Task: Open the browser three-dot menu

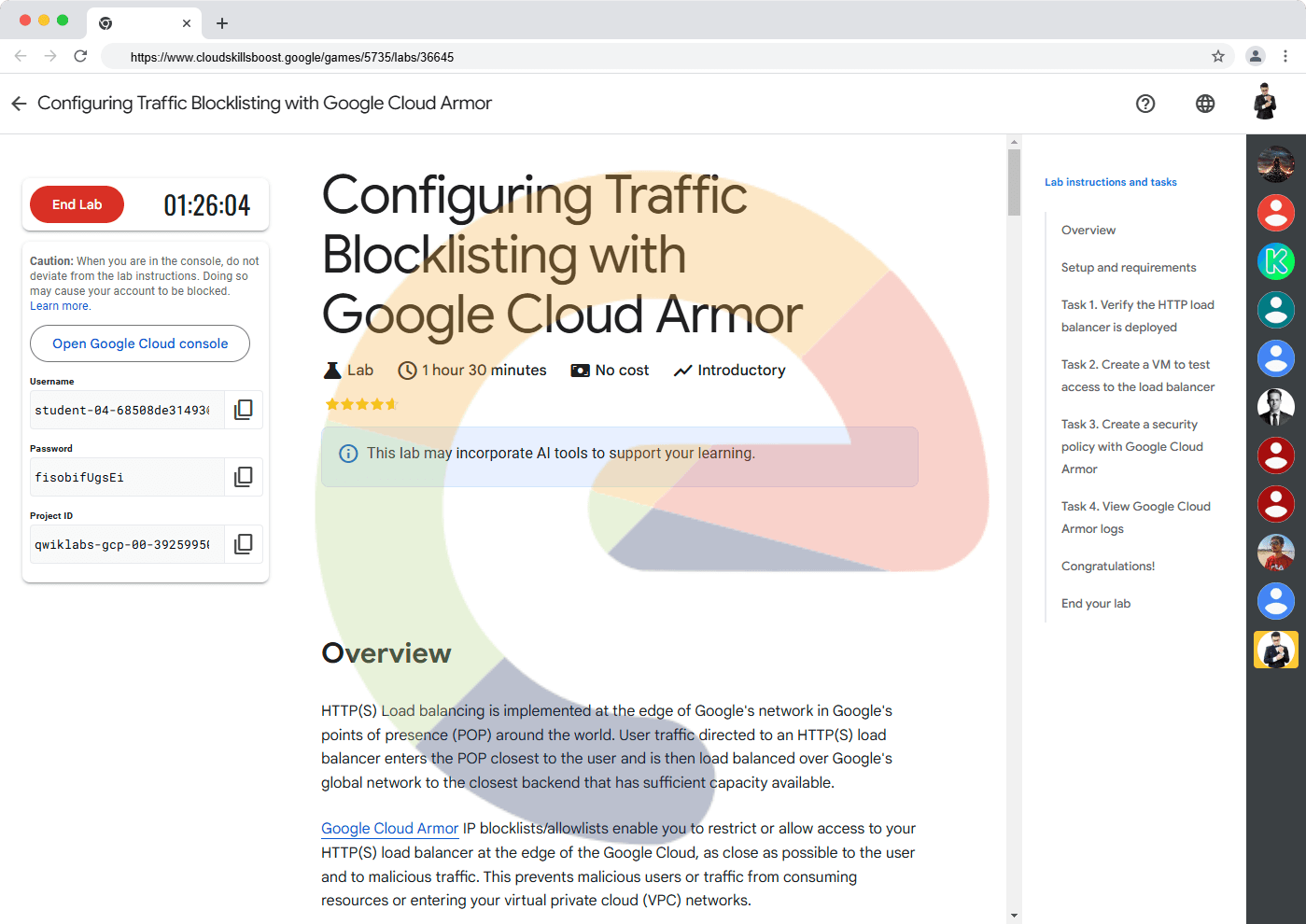Action: (1285, 57)
